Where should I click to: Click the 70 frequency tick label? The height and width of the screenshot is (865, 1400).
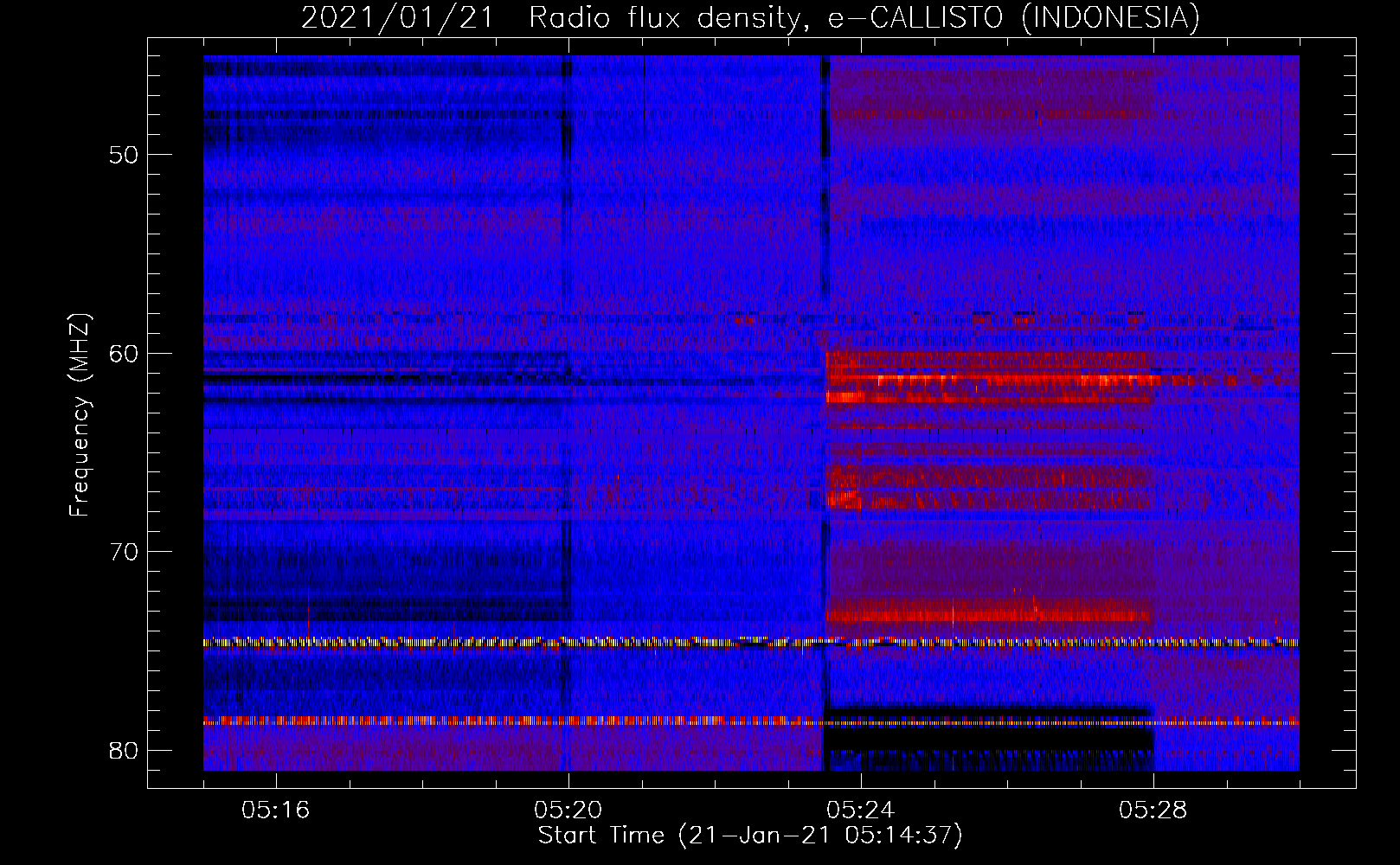[x=125, y=552]
